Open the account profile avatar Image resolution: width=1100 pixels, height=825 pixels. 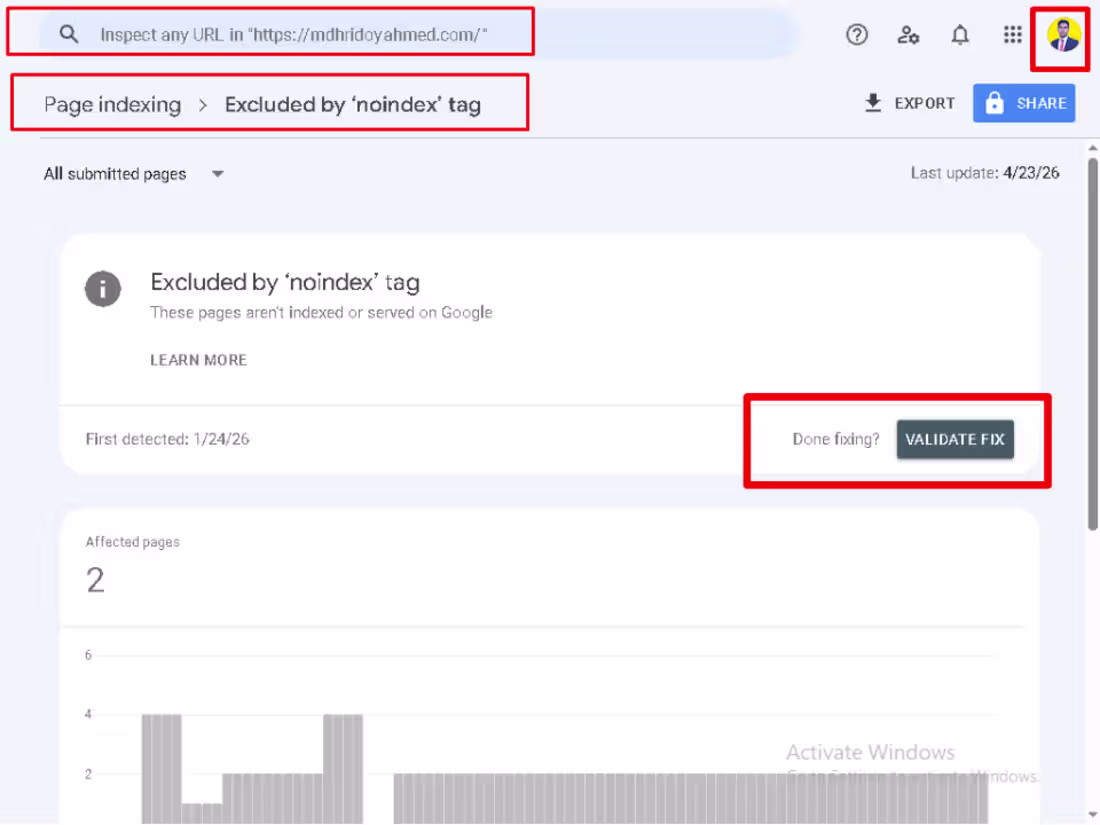point(1064,34)
